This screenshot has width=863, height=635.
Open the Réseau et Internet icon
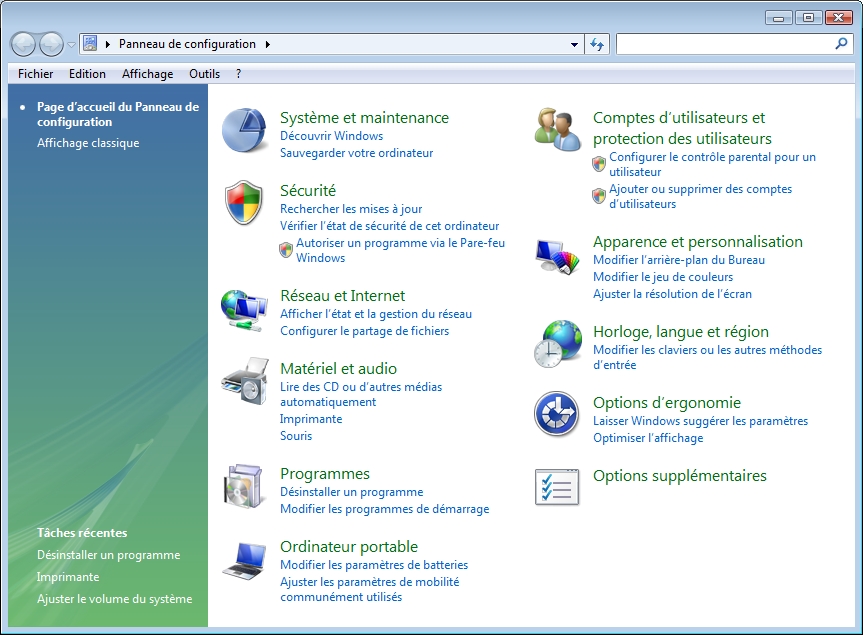click(x=244, y=309)
